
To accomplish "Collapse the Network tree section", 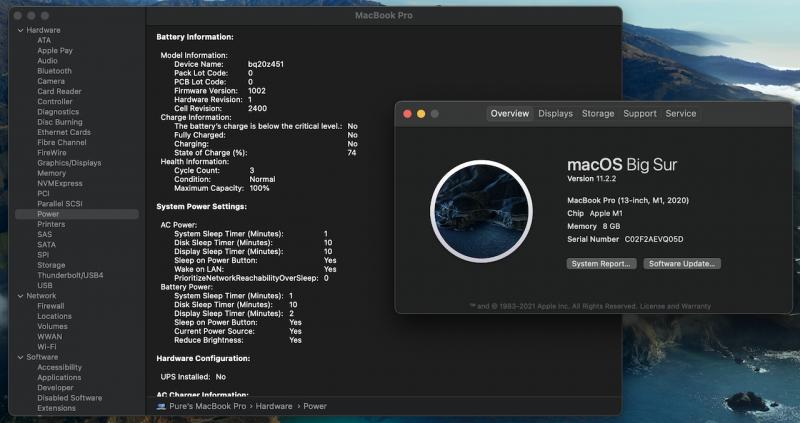I will coord(19,296).
